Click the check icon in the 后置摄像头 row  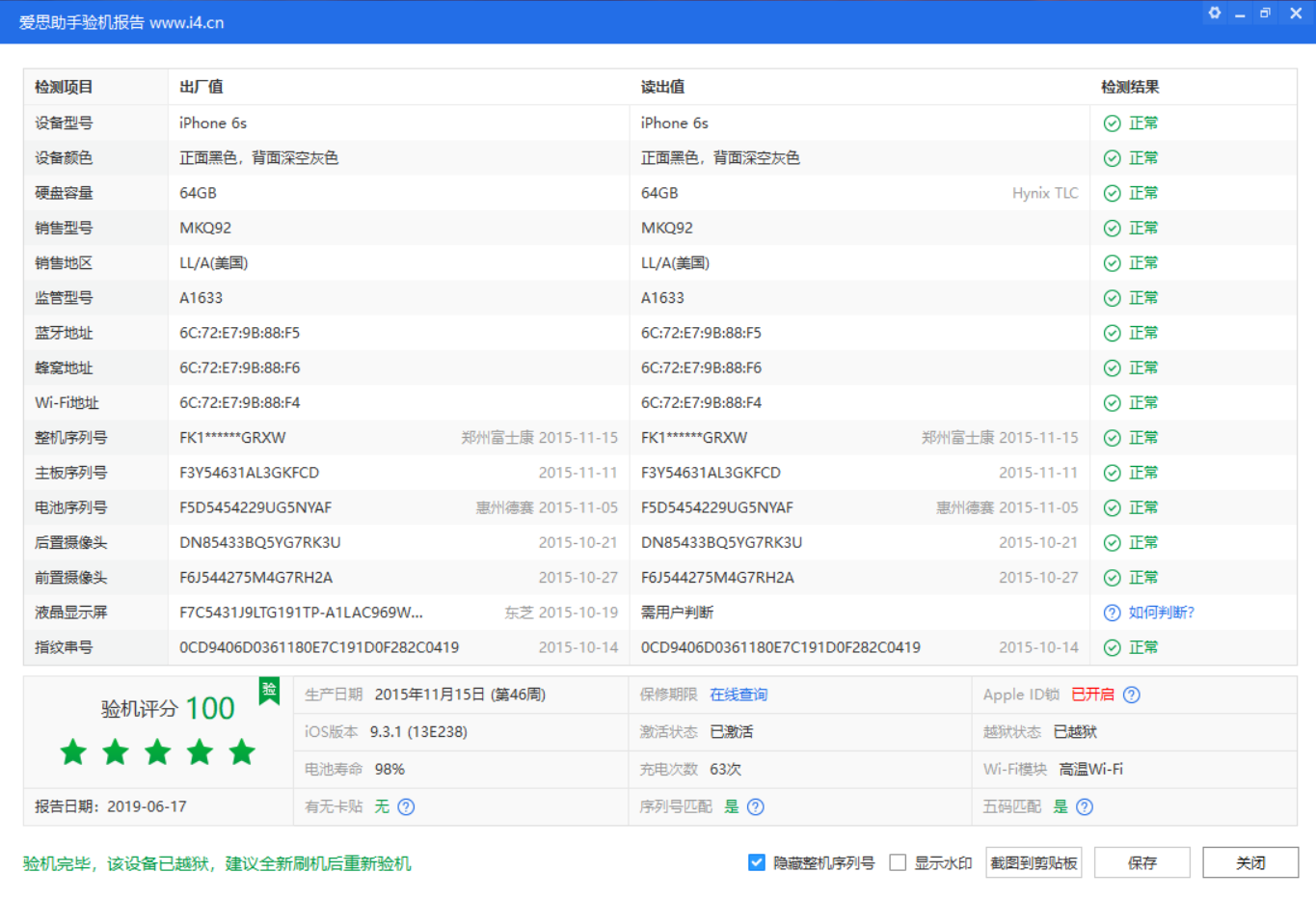1112,543
